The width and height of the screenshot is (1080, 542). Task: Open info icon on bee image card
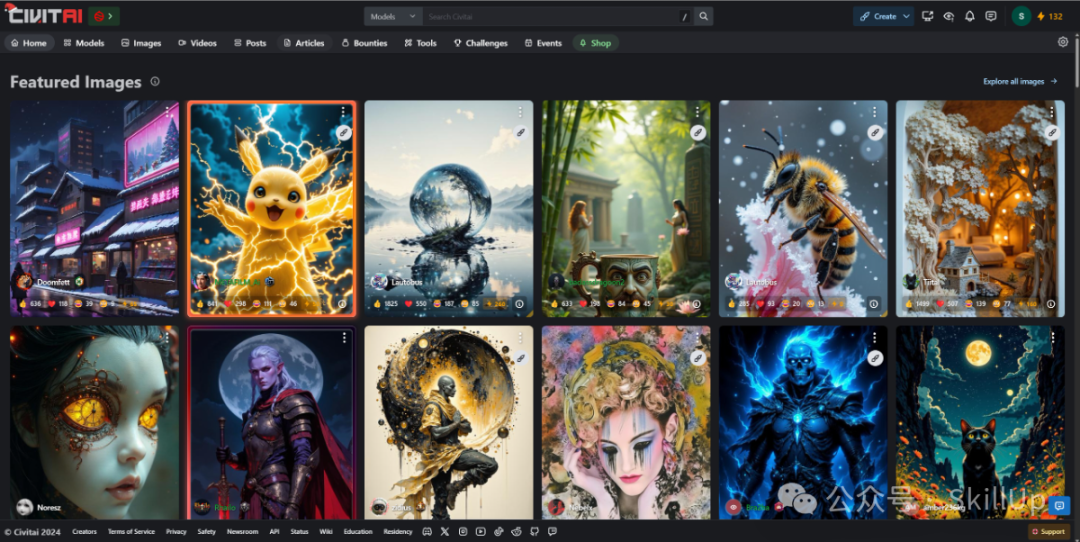click(x=873, y=304)
